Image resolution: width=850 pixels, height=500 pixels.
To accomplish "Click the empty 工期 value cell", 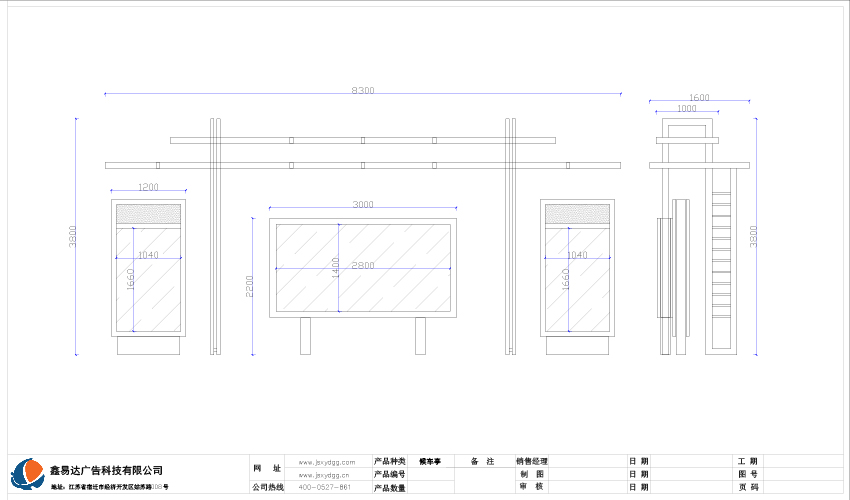I will [804, 461].
